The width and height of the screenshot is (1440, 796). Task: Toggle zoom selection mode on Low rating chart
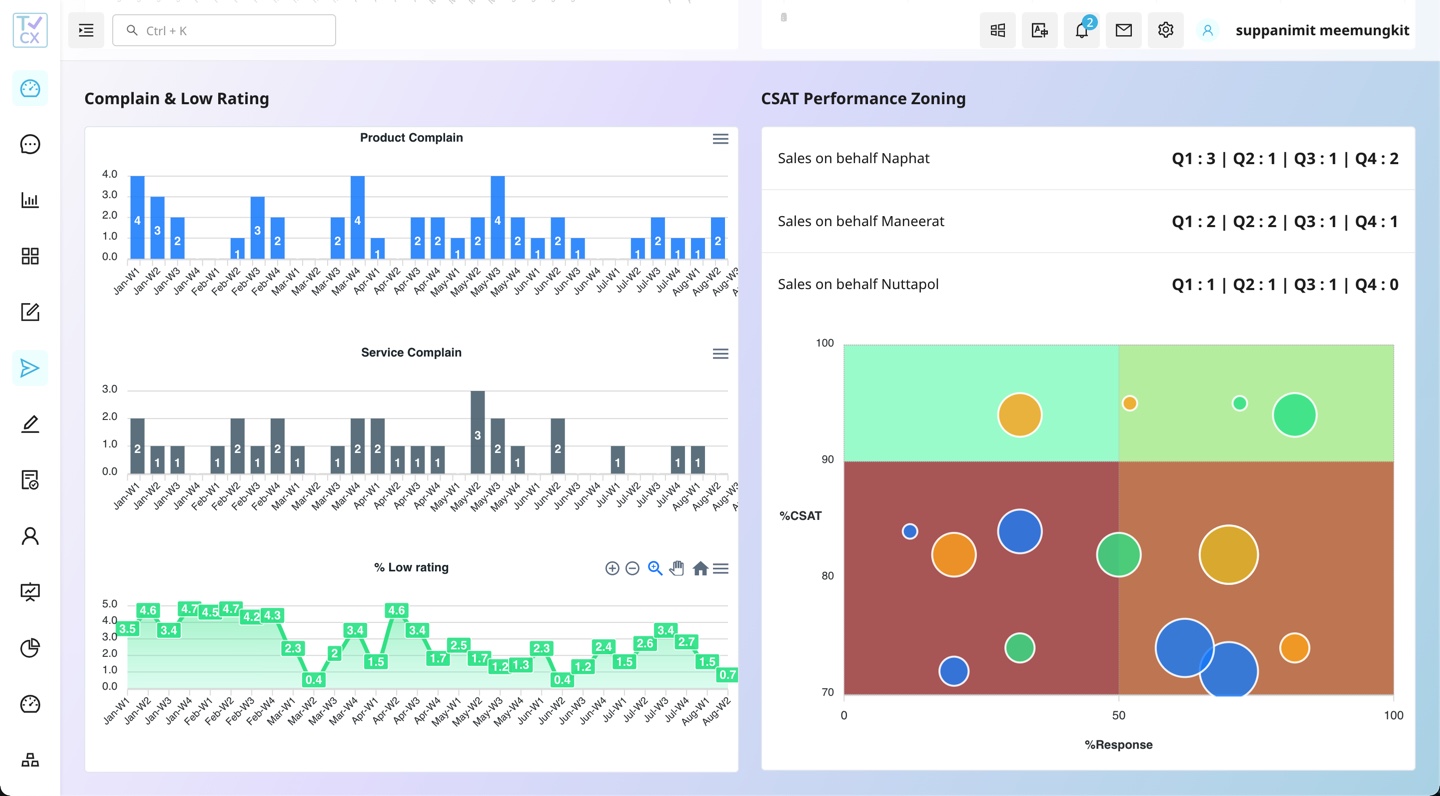(655, 568)
